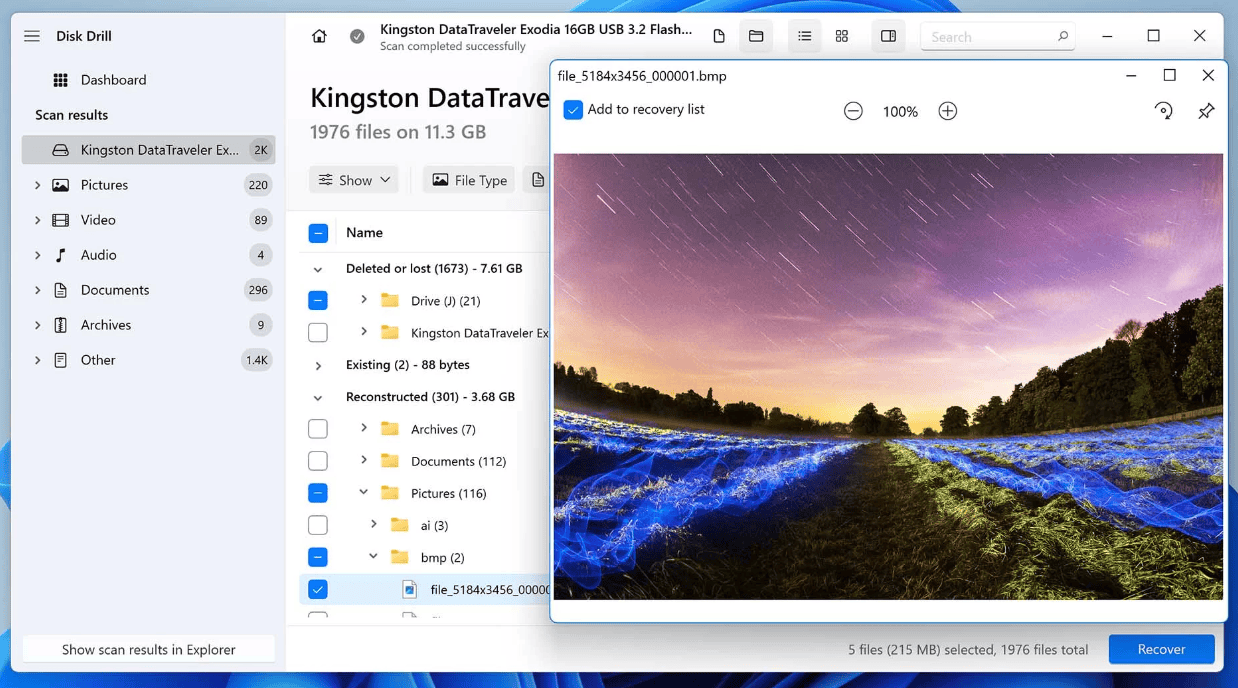Expand the Drive (J) (21) folder
Screen dimensions: 1238x688
point(364,300)
